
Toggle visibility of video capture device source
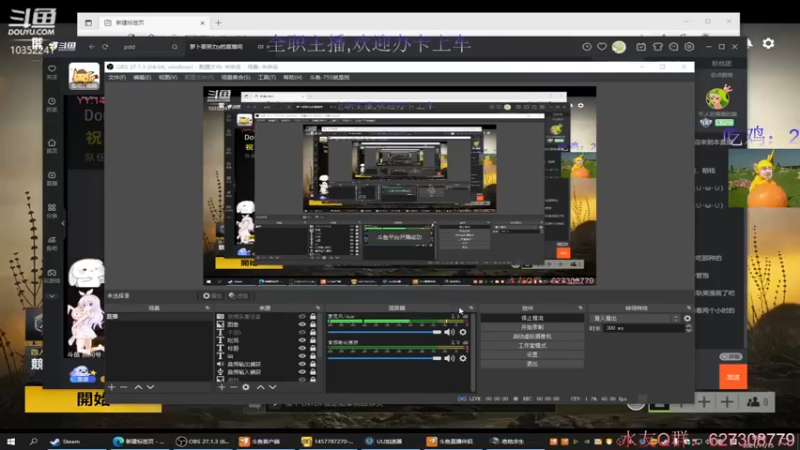302,317
